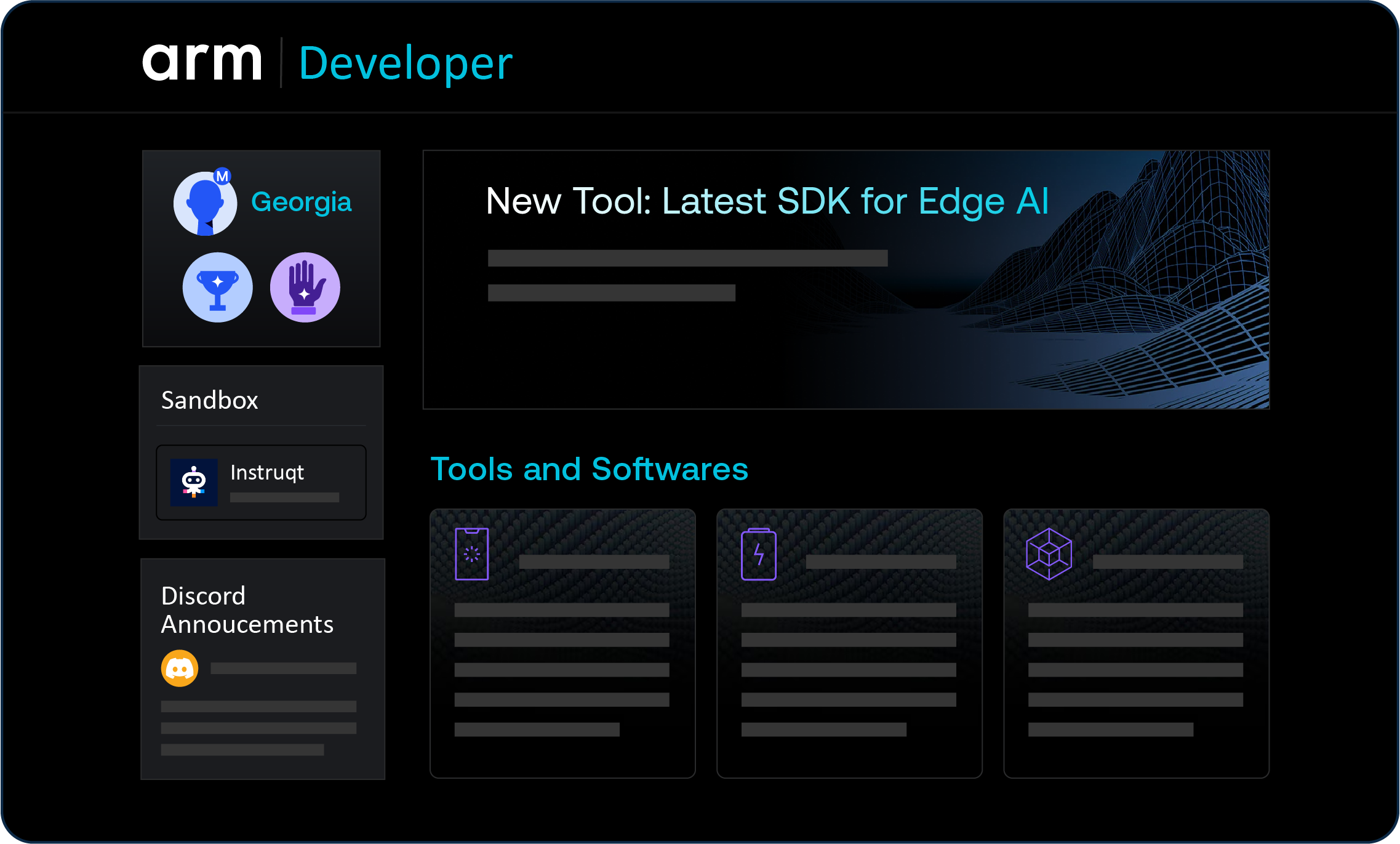The image size is (1400, 844).
Task: Click the arm logo
Action: point(202,63)
